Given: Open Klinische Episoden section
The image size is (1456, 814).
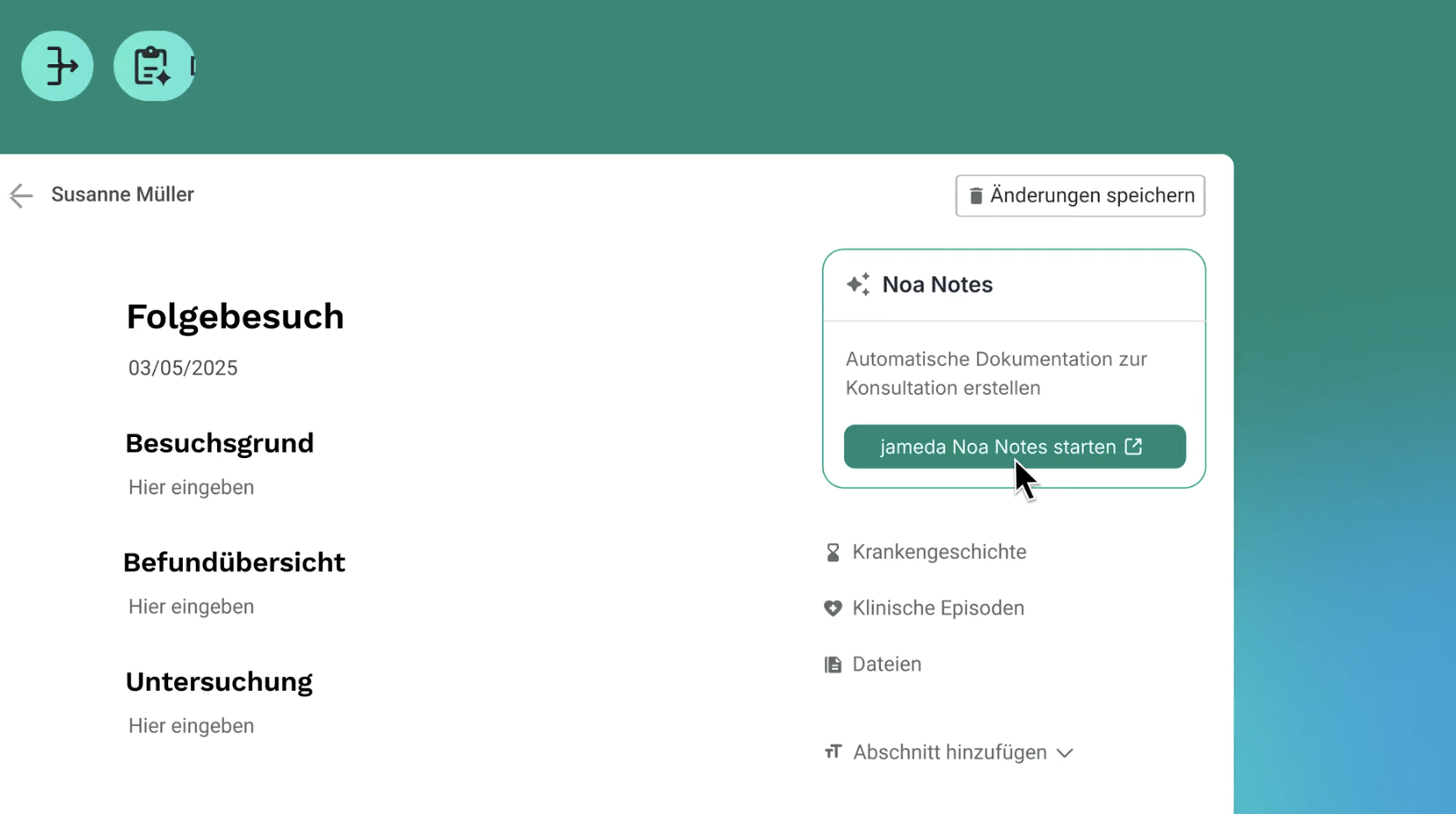Looking at the screenshot, I should click(924, 608).
